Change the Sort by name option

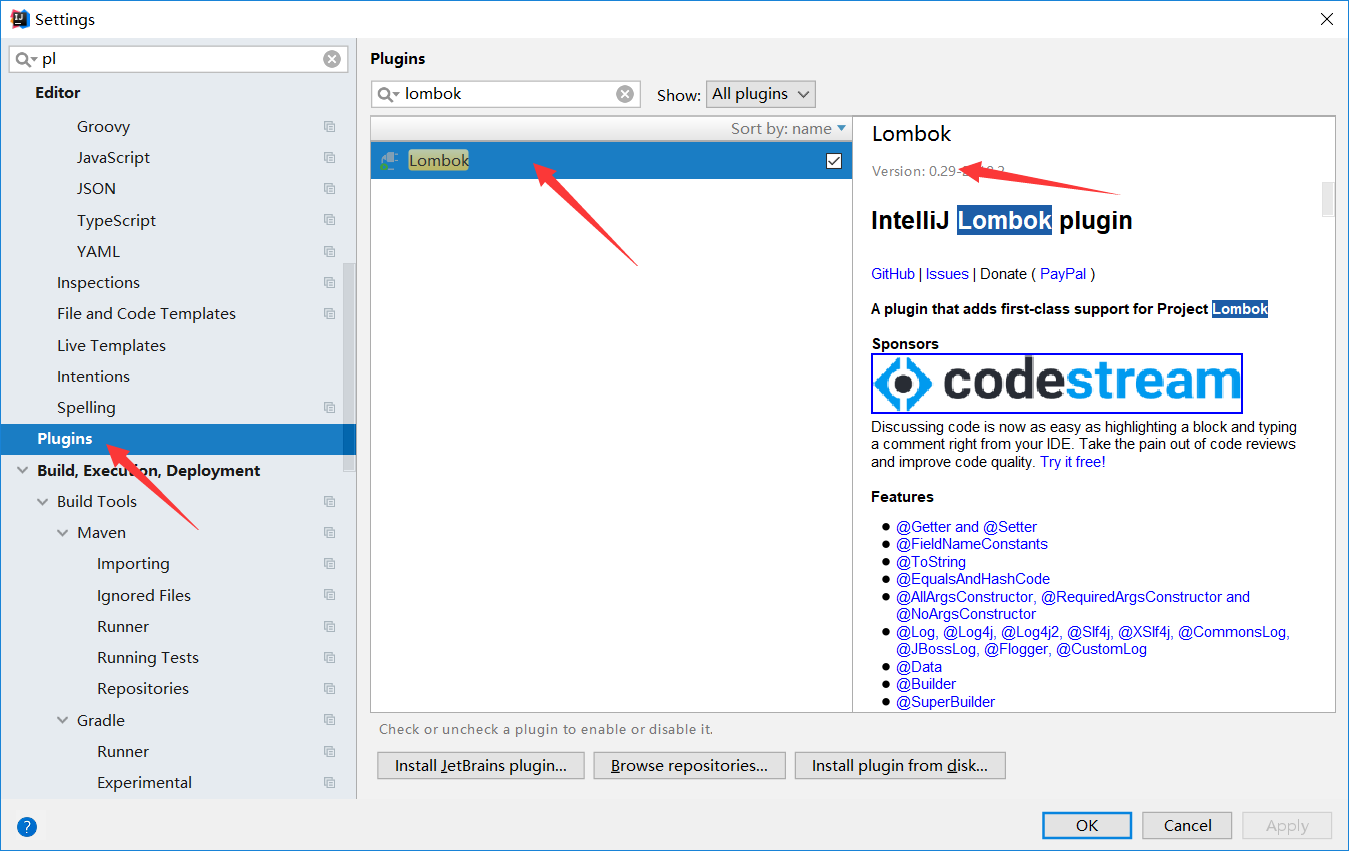pos(788,128)
